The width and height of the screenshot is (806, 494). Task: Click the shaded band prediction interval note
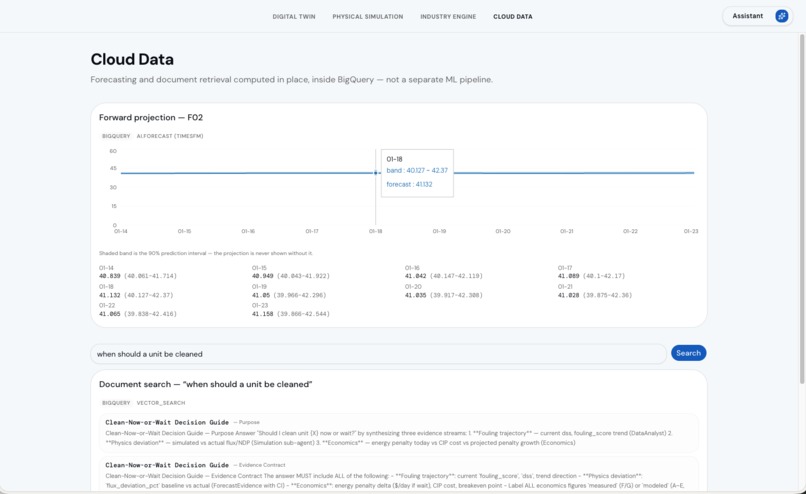pyautogui.click(x=206, y=253)
